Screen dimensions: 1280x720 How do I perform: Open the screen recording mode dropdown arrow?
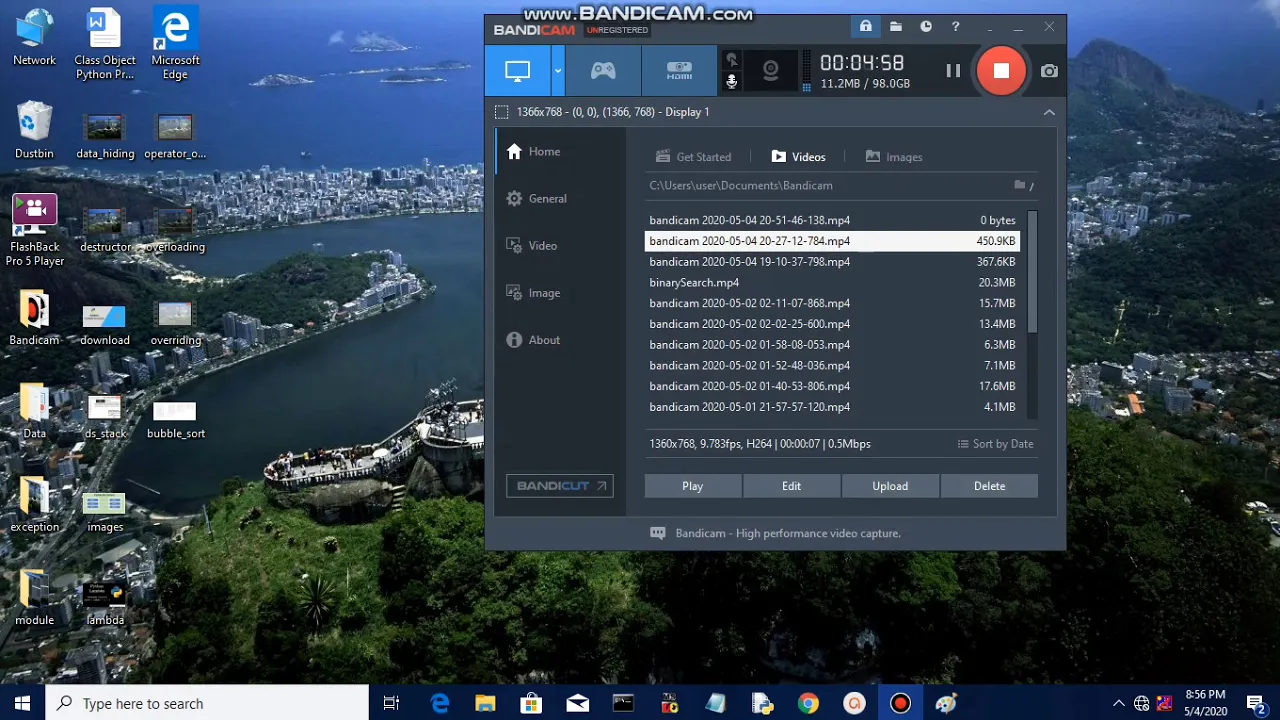tap(558, 71)
